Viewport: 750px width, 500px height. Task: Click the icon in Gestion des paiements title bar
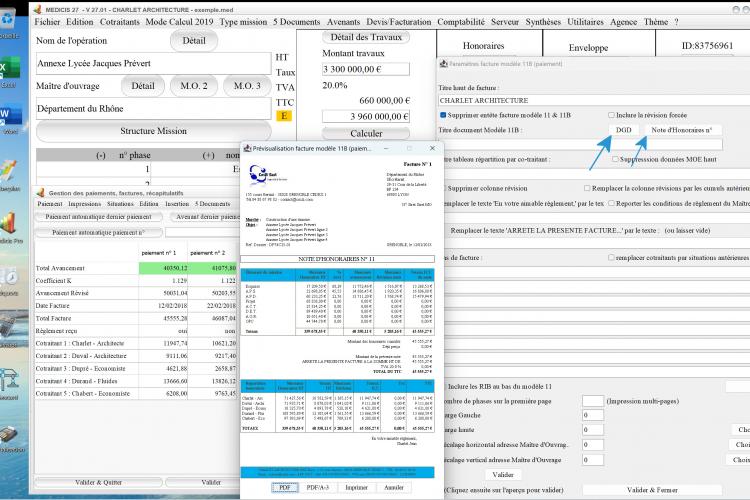(41, 193)
